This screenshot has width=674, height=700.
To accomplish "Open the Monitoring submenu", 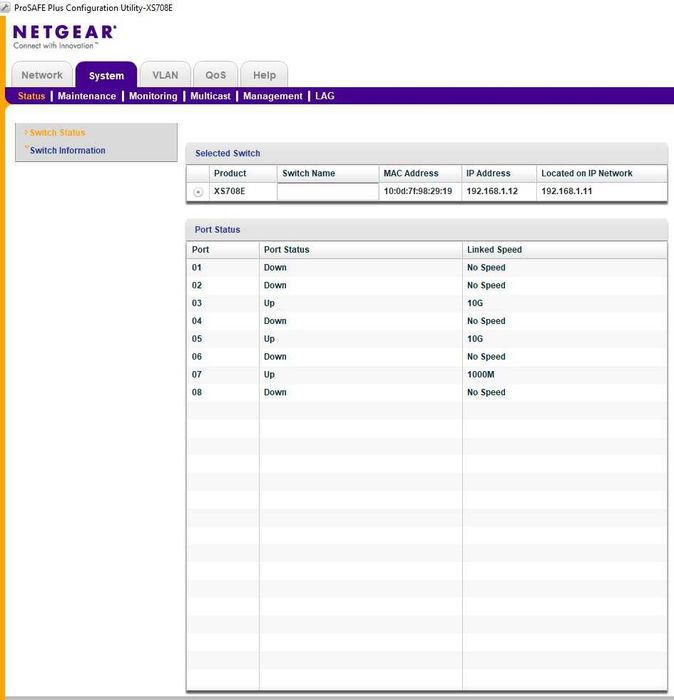I will tap(153, 96).
